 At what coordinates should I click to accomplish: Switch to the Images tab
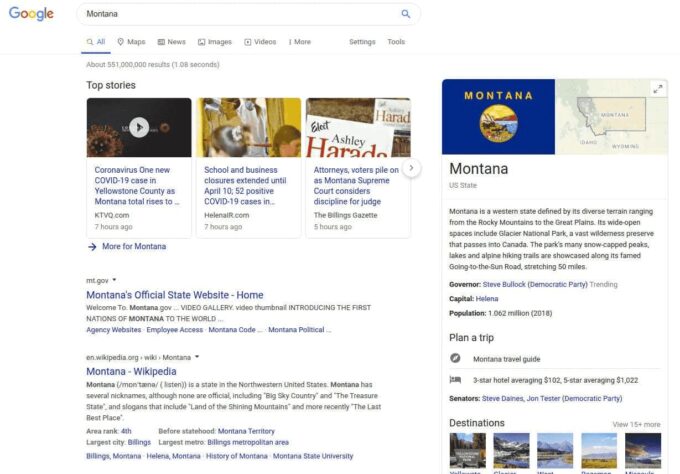tap(214, 42)
